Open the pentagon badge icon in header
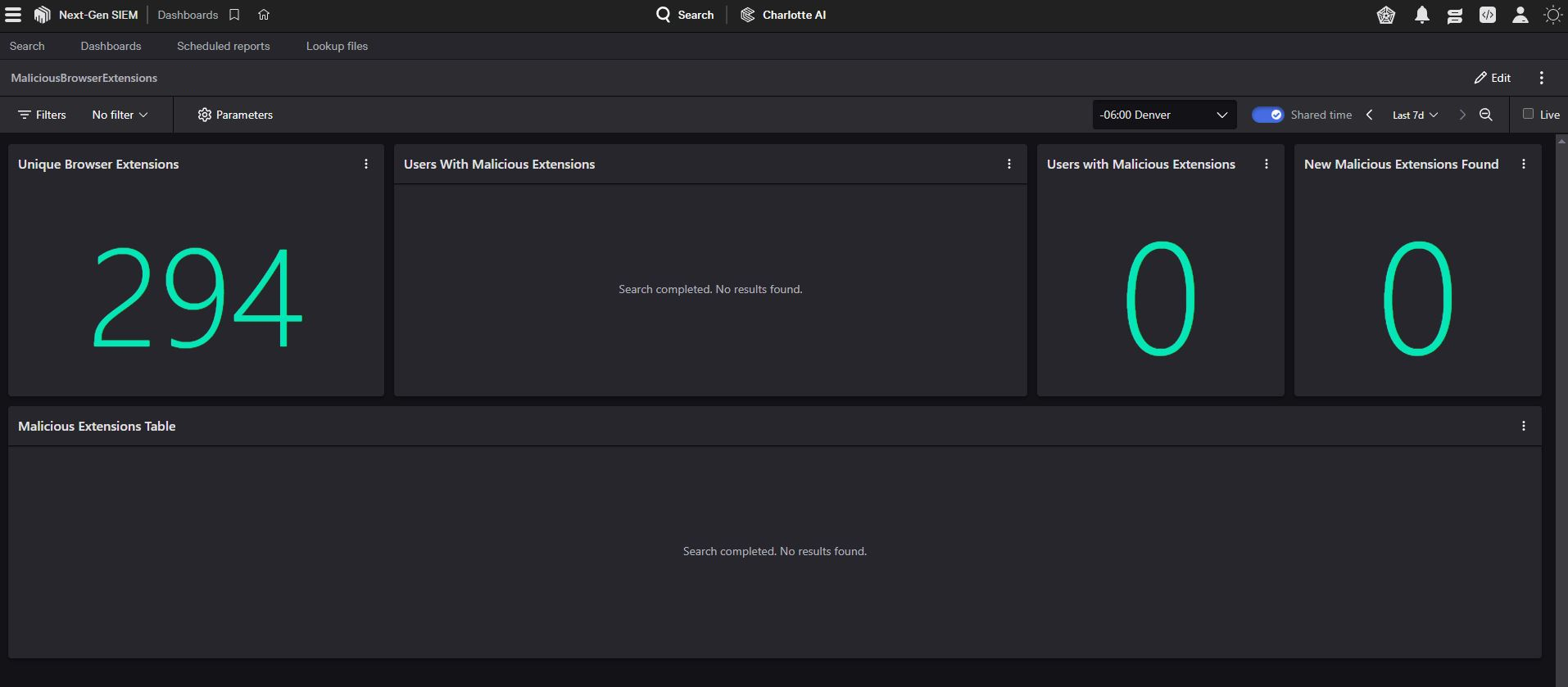Viewport: 1568px width, 687px height. click(1386, 15)
